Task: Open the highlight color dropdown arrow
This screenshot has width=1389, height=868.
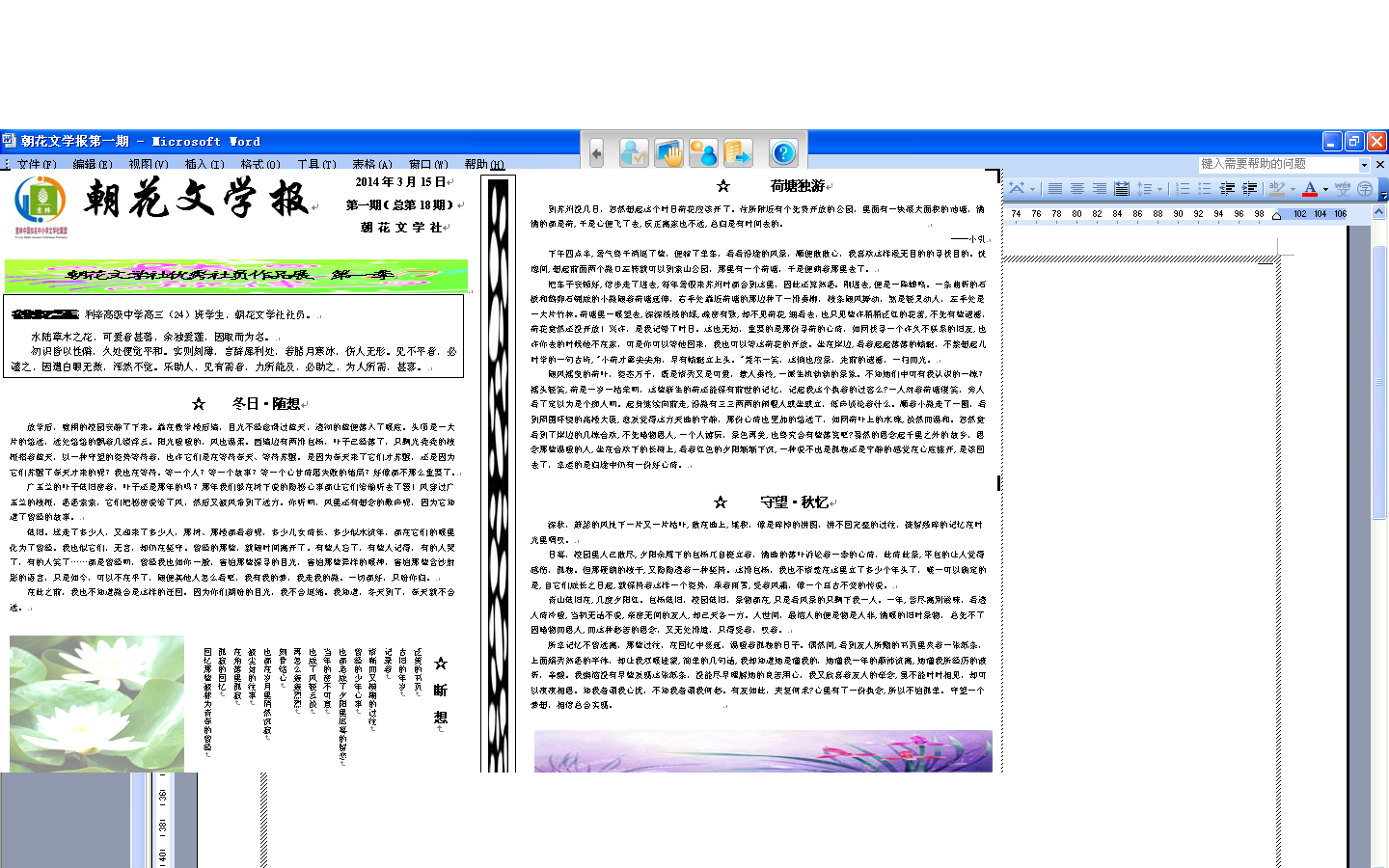Action: click(1293, 189)
